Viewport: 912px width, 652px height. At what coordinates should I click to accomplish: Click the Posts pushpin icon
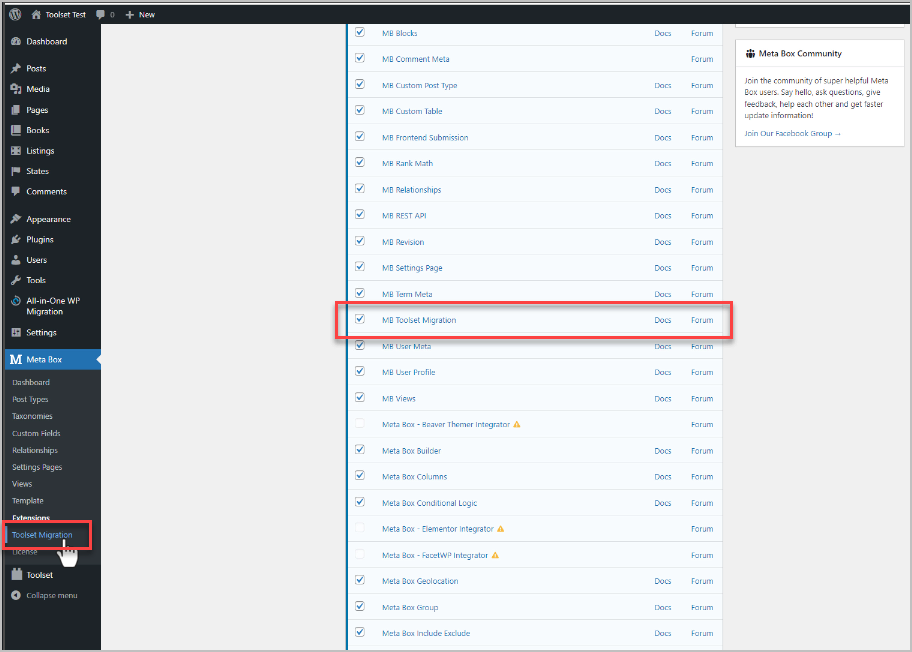click(x=16, y=69)
